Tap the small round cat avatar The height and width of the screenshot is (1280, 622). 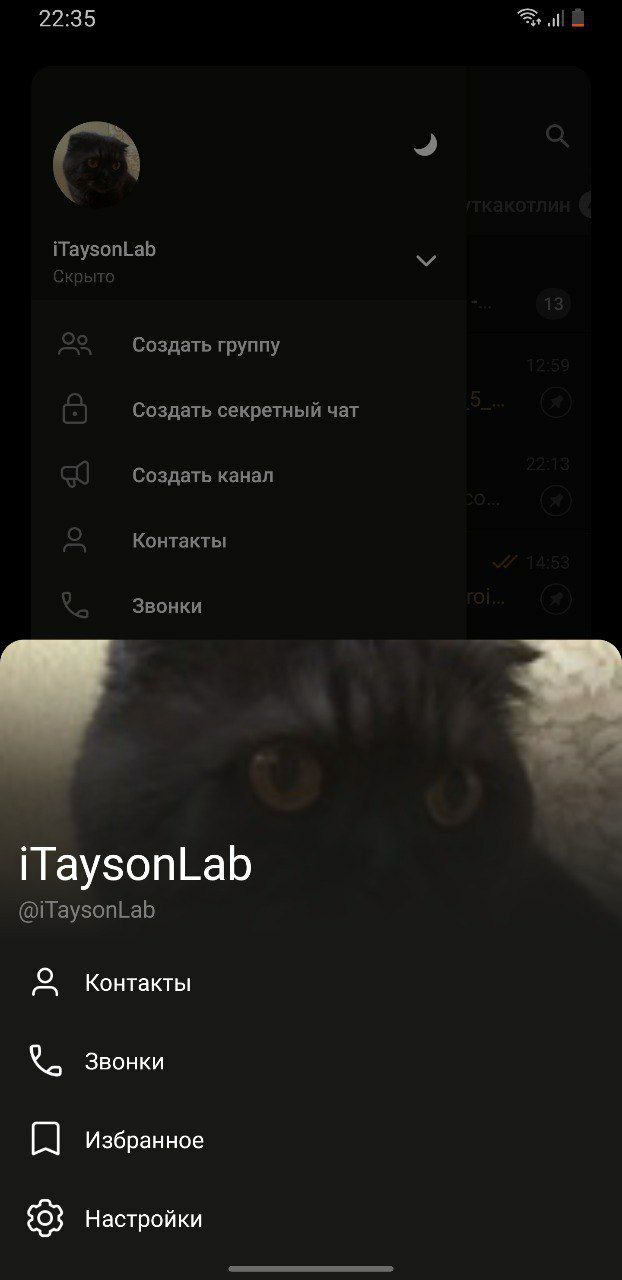tap(96, 166)
